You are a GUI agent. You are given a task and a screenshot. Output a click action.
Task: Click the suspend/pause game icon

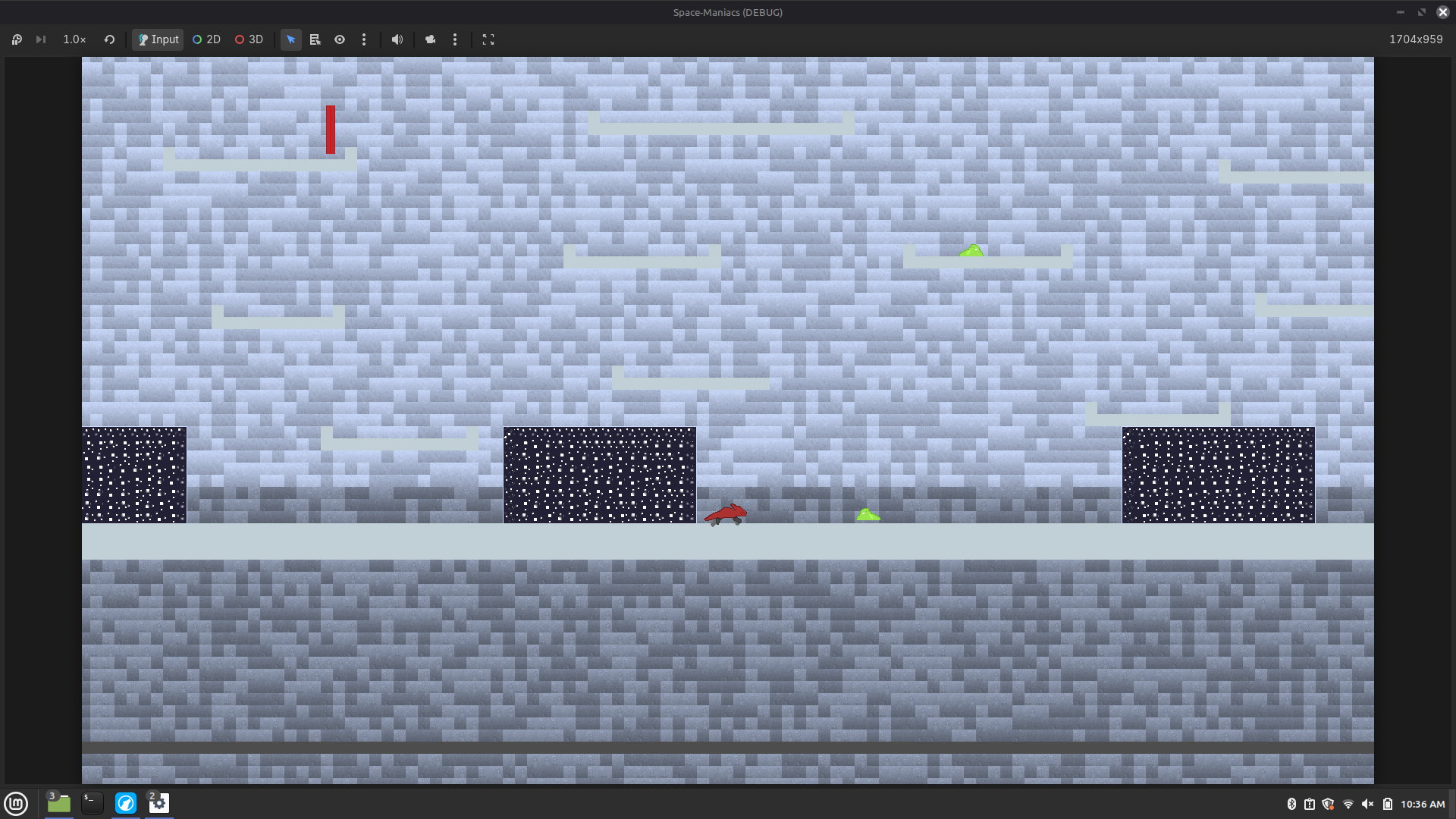(x=17, y=39)
